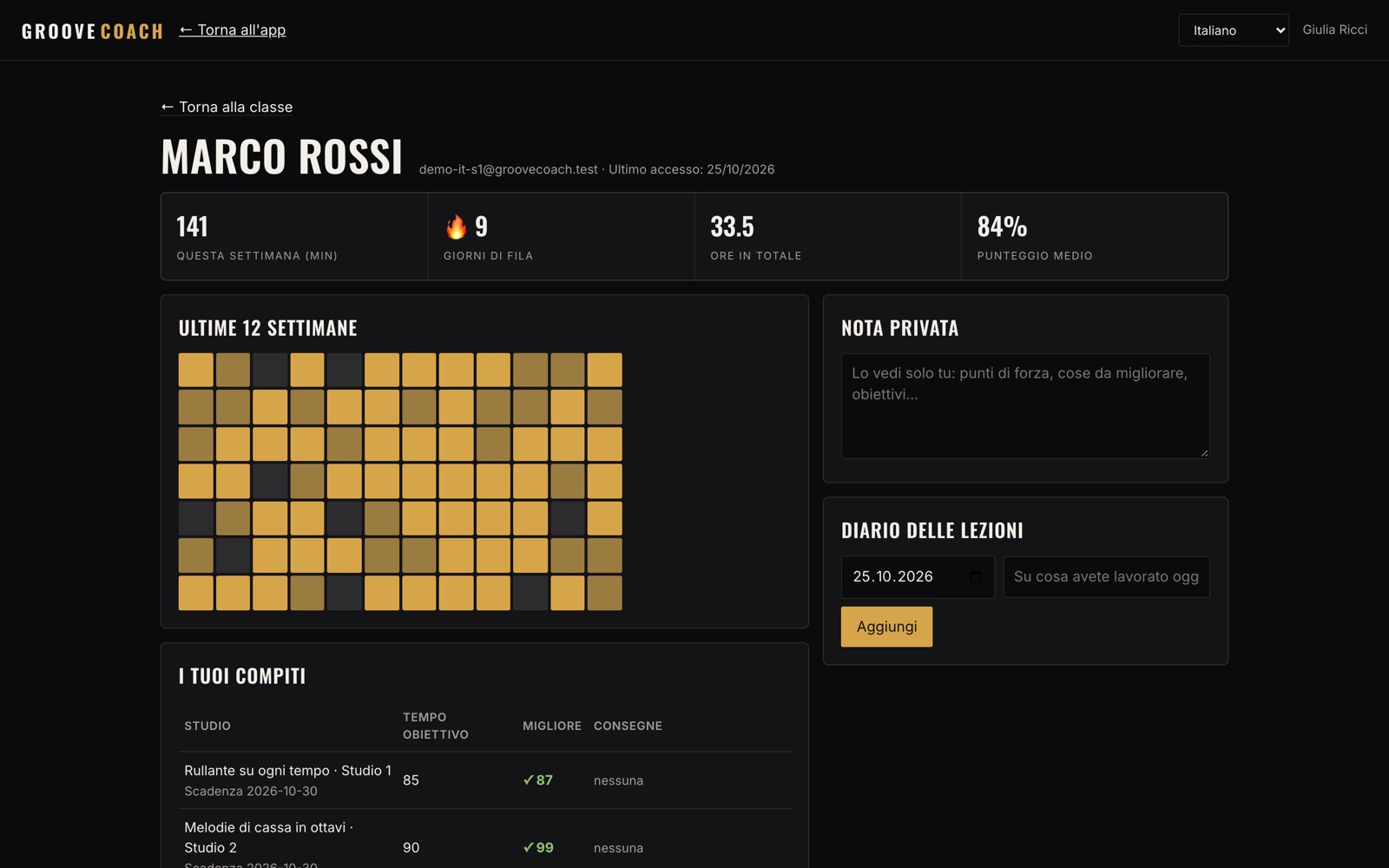Click the 141 weekly minutes value
Screen dimensions: 1389x868
point(192,227)
